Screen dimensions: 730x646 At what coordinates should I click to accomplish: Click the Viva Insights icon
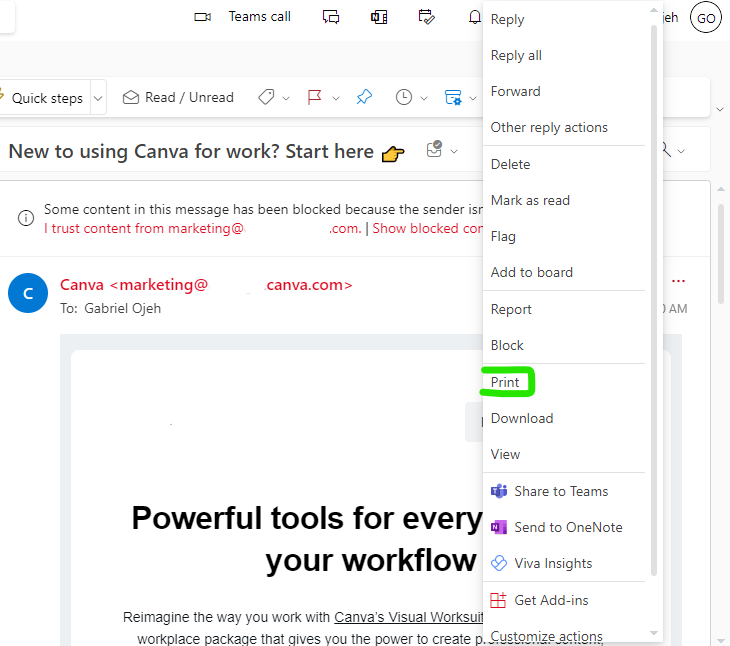(499, 563)
